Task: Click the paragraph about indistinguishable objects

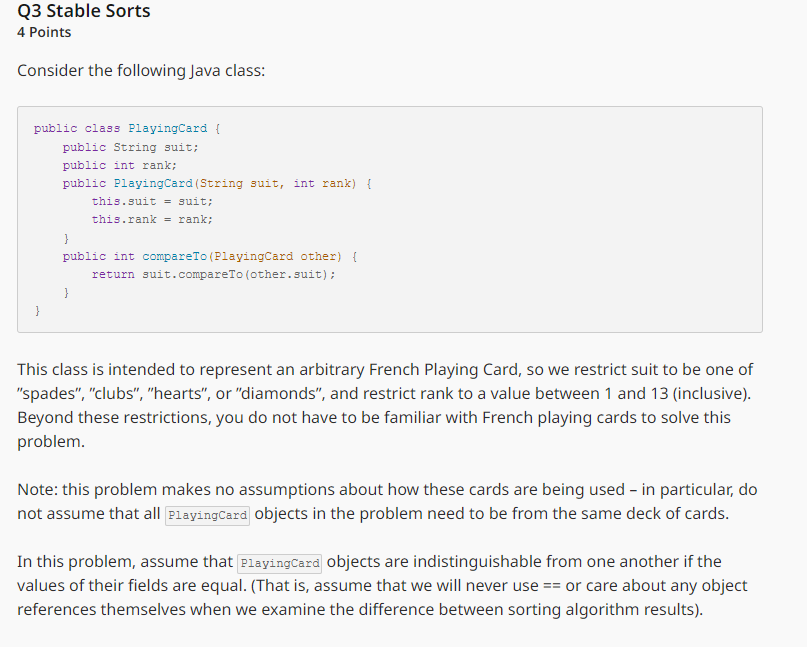Action: [390, 585]
